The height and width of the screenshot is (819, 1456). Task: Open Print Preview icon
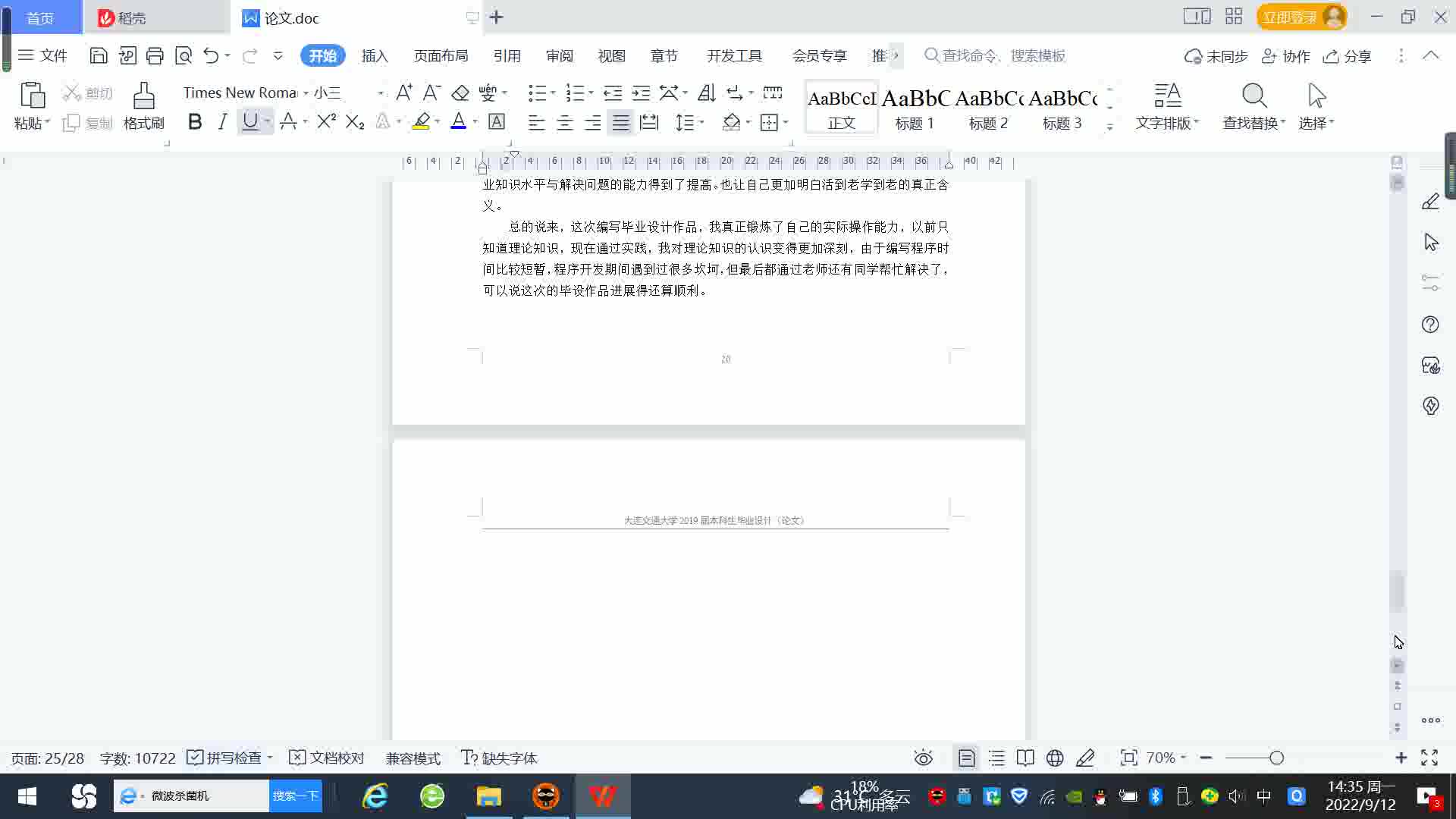coord(184,55)
